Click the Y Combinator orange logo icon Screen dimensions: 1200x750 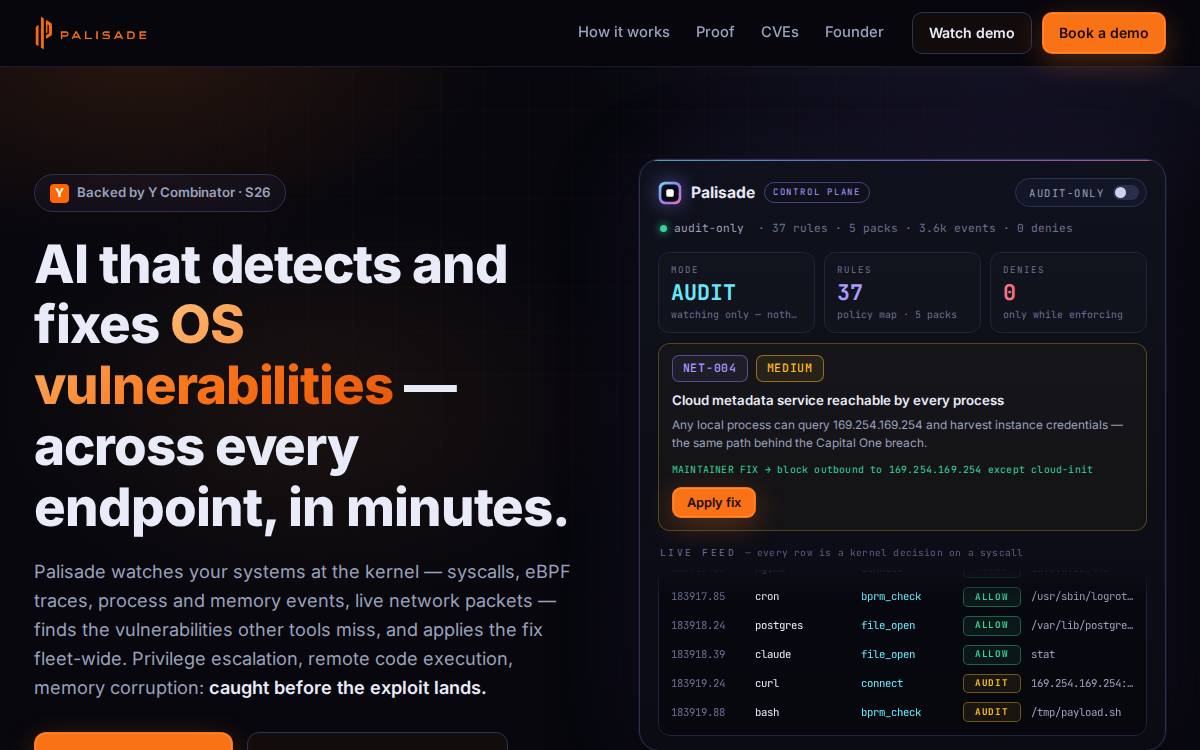[x=59, y=193]
